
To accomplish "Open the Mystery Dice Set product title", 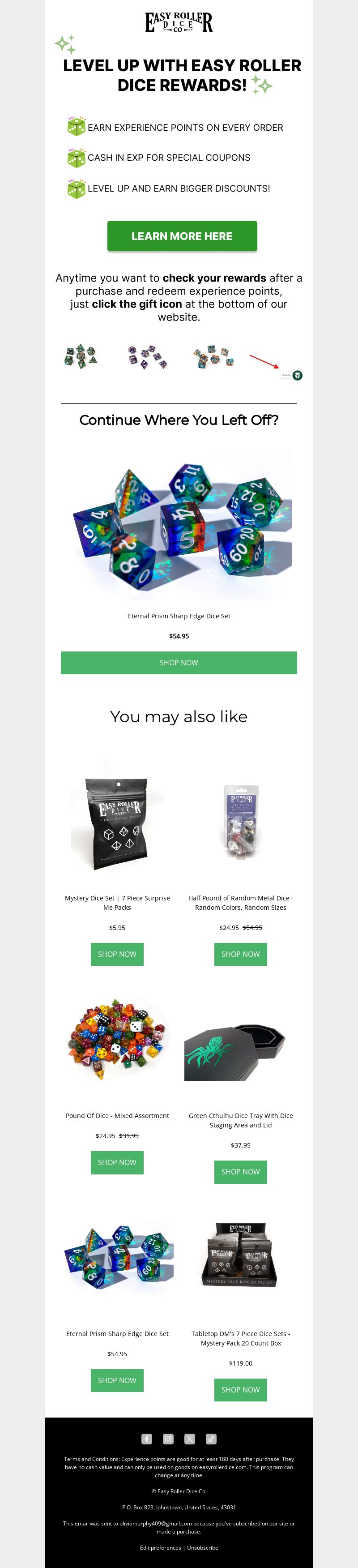I will coord(117,902).
